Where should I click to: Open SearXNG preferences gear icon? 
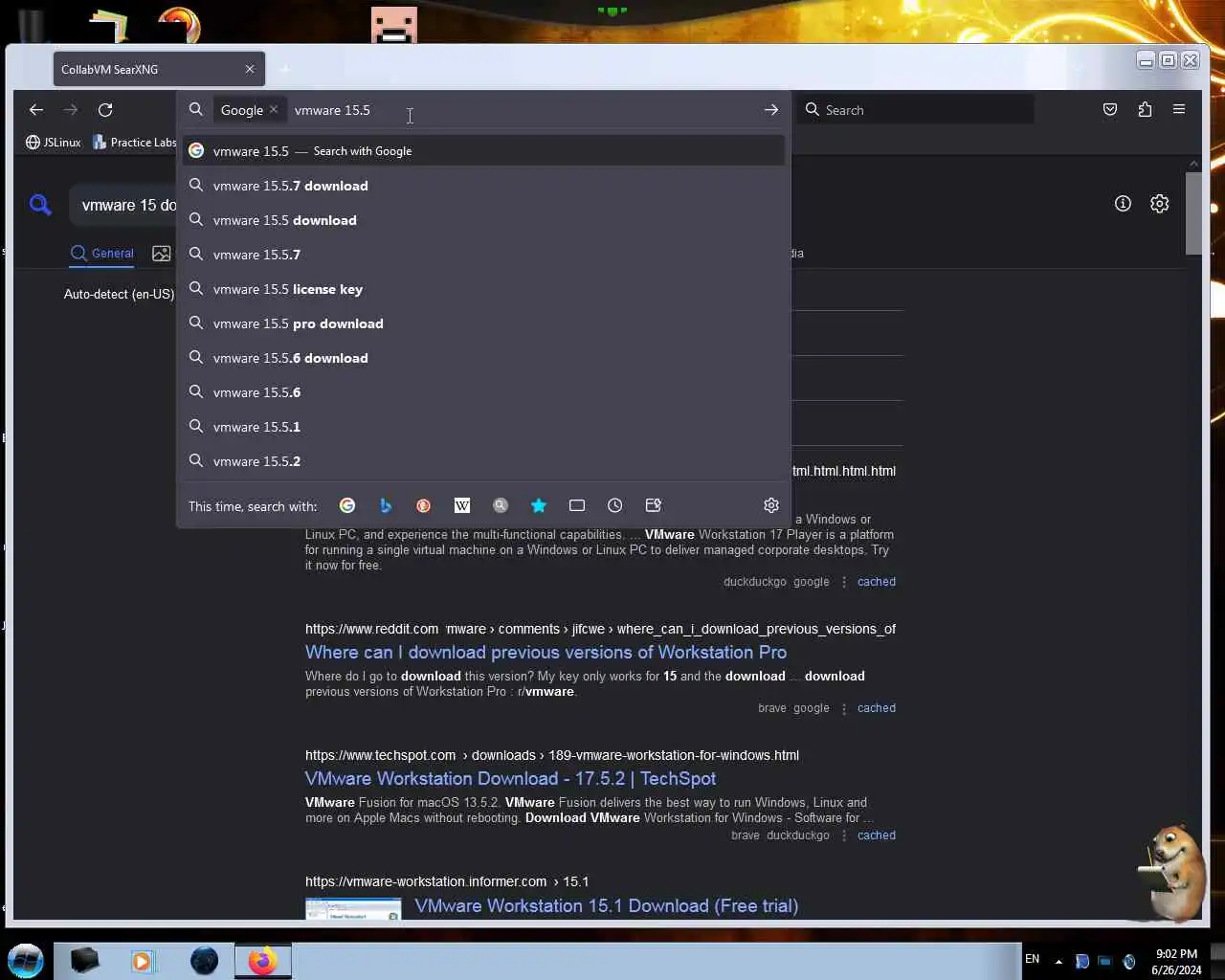tap(1159, 204)
